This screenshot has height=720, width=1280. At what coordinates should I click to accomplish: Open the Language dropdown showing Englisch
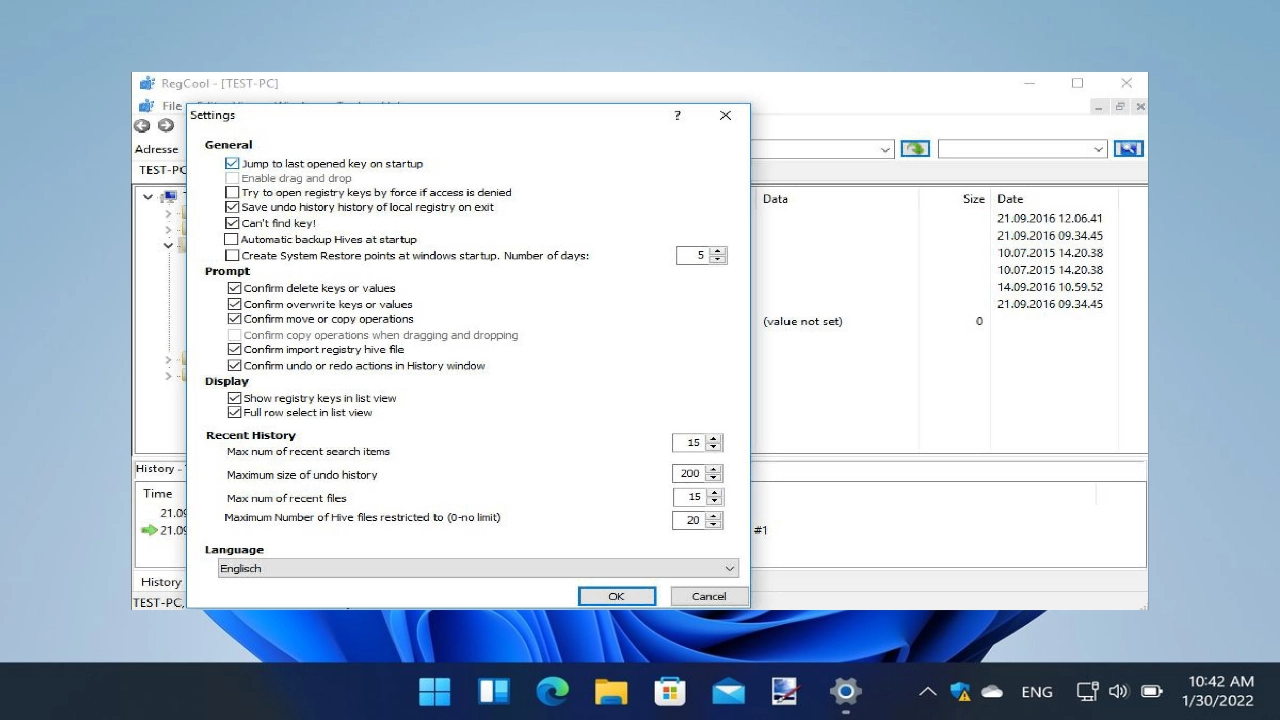478,568
